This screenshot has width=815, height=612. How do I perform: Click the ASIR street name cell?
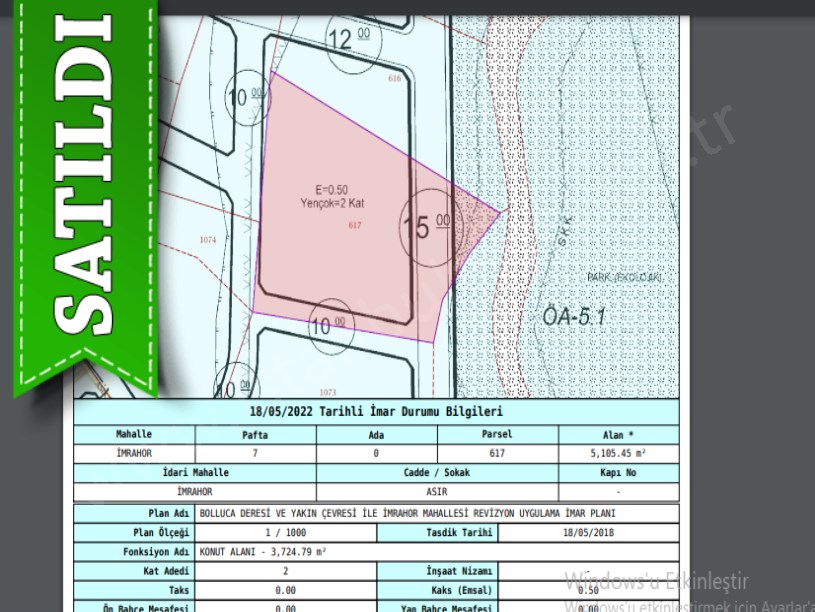point(437,492)
